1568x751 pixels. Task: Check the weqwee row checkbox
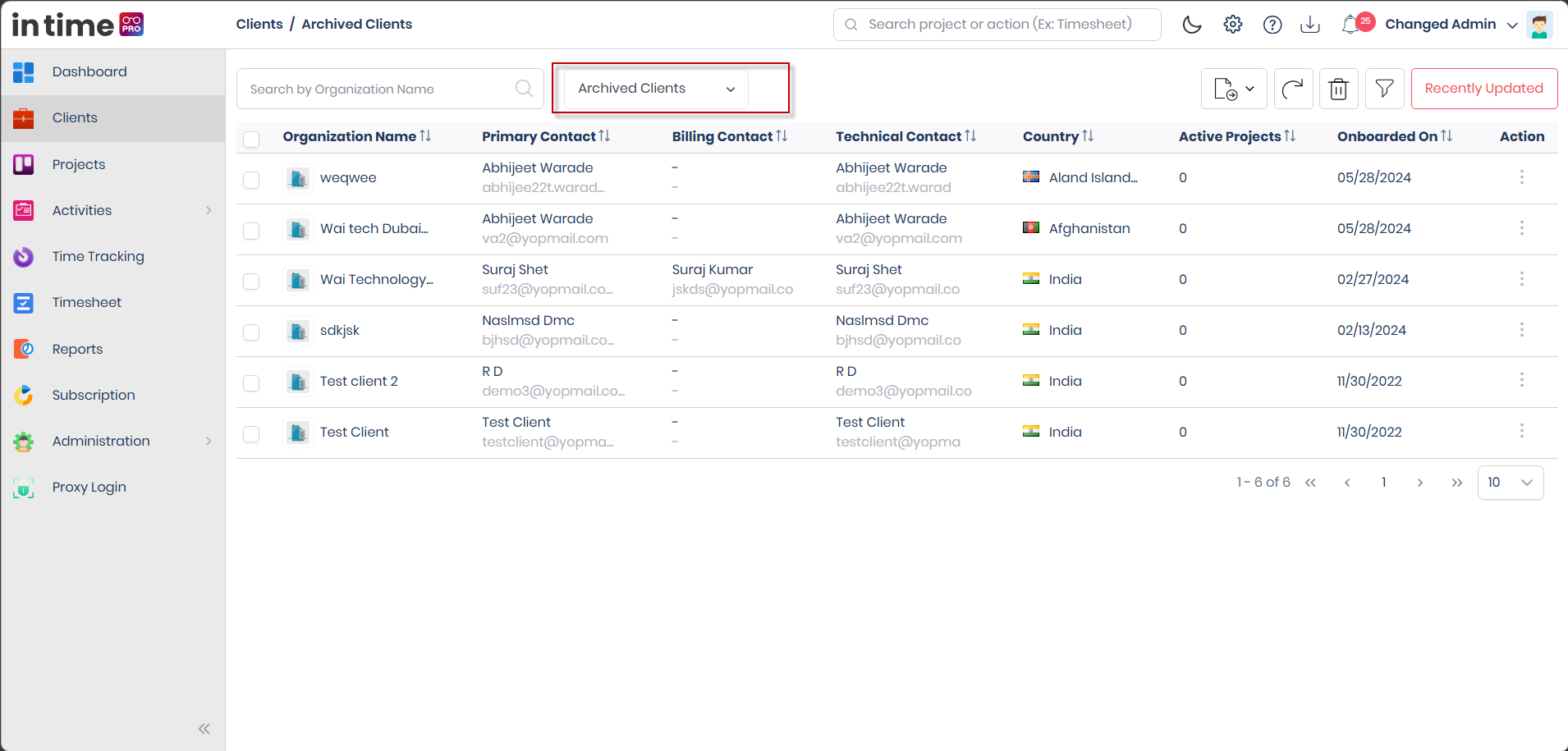coord(251,180)
